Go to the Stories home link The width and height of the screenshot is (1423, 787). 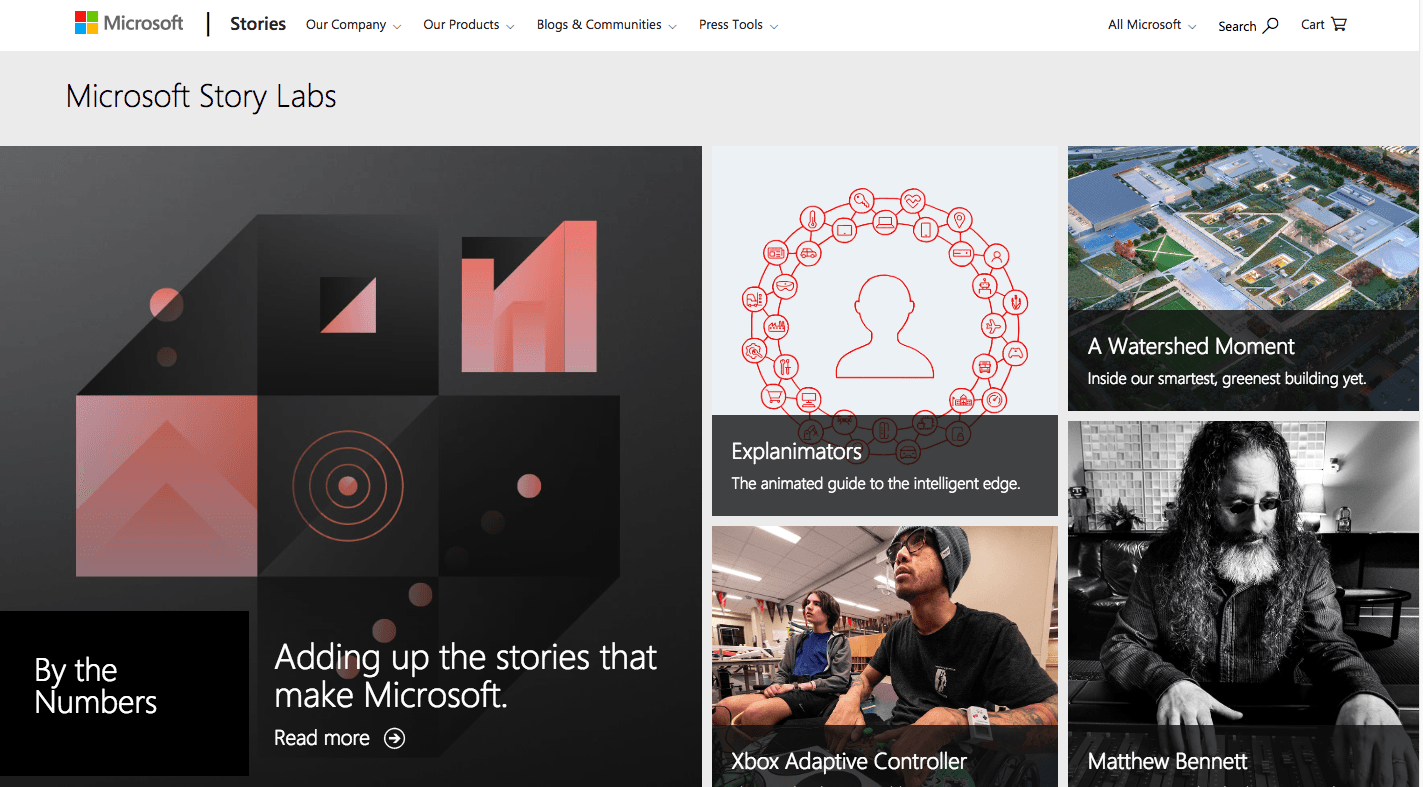click(x=258, y=24)
